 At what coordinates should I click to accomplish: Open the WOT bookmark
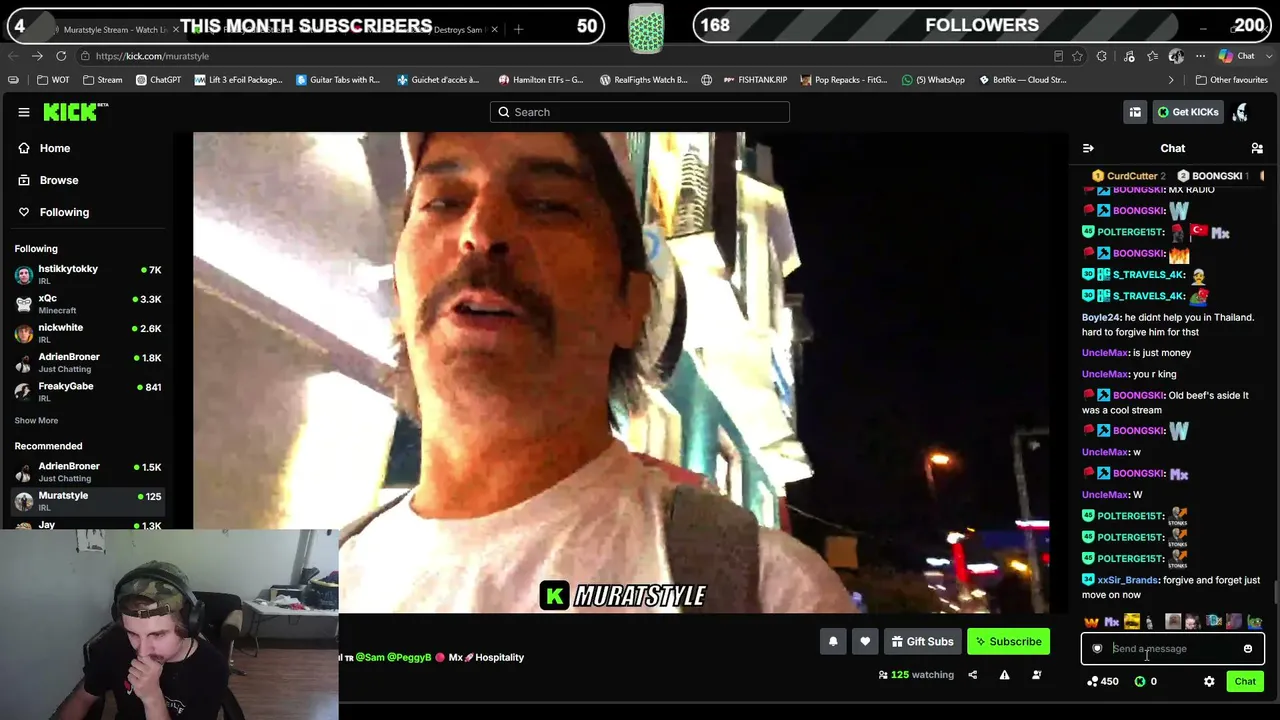tap(53, 80)
